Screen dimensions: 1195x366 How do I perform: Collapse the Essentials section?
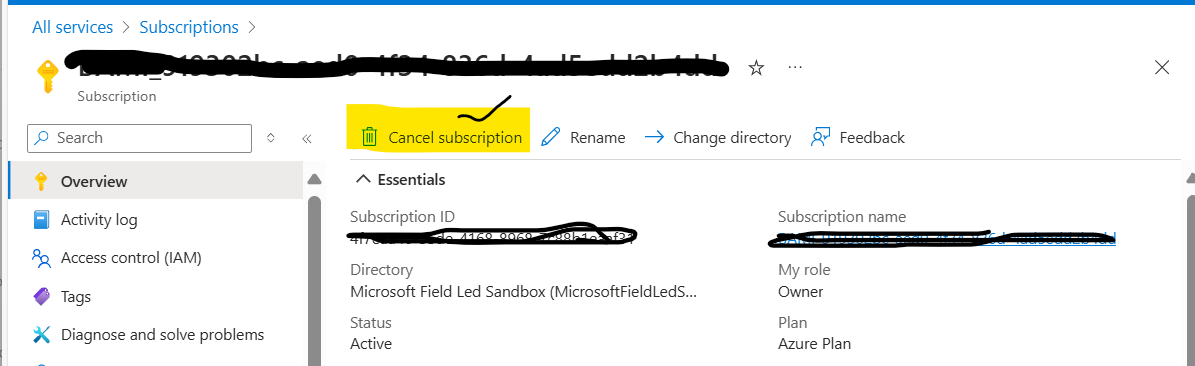pyautogui.click(x=363, y=180)
